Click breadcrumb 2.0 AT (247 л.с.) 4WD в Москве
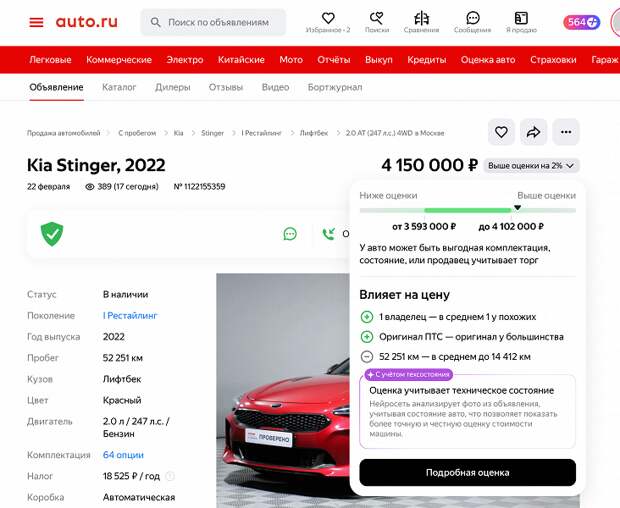This screenshot has height=508, width=620. coord(395,133)
